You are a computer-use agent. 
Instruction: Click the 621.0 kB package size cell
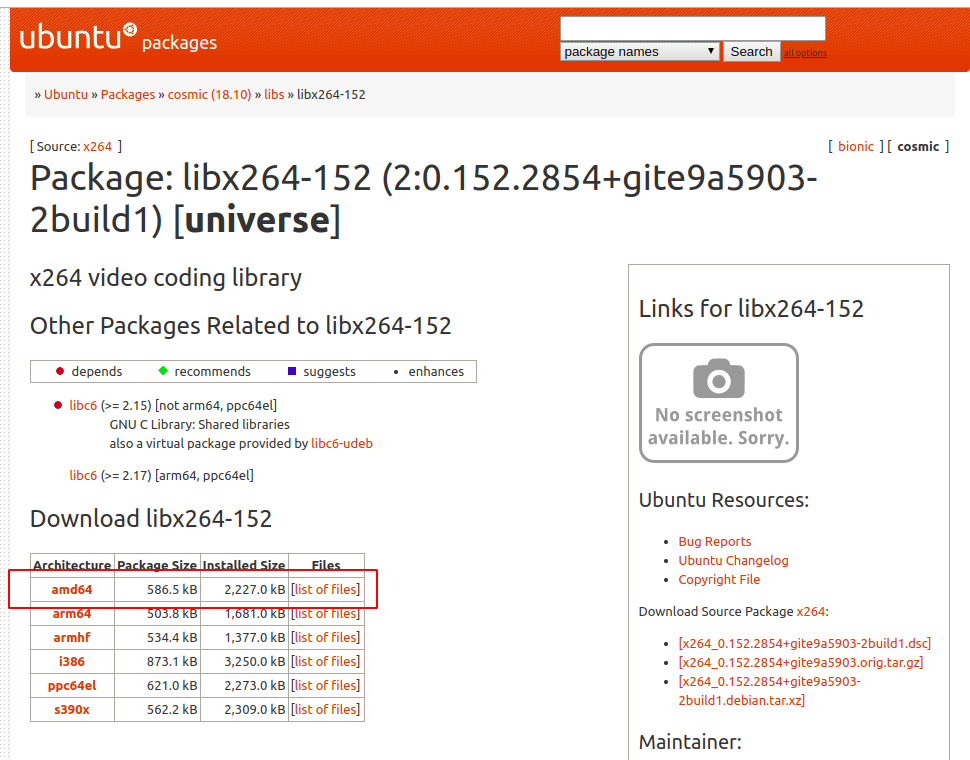coord(158,686)
